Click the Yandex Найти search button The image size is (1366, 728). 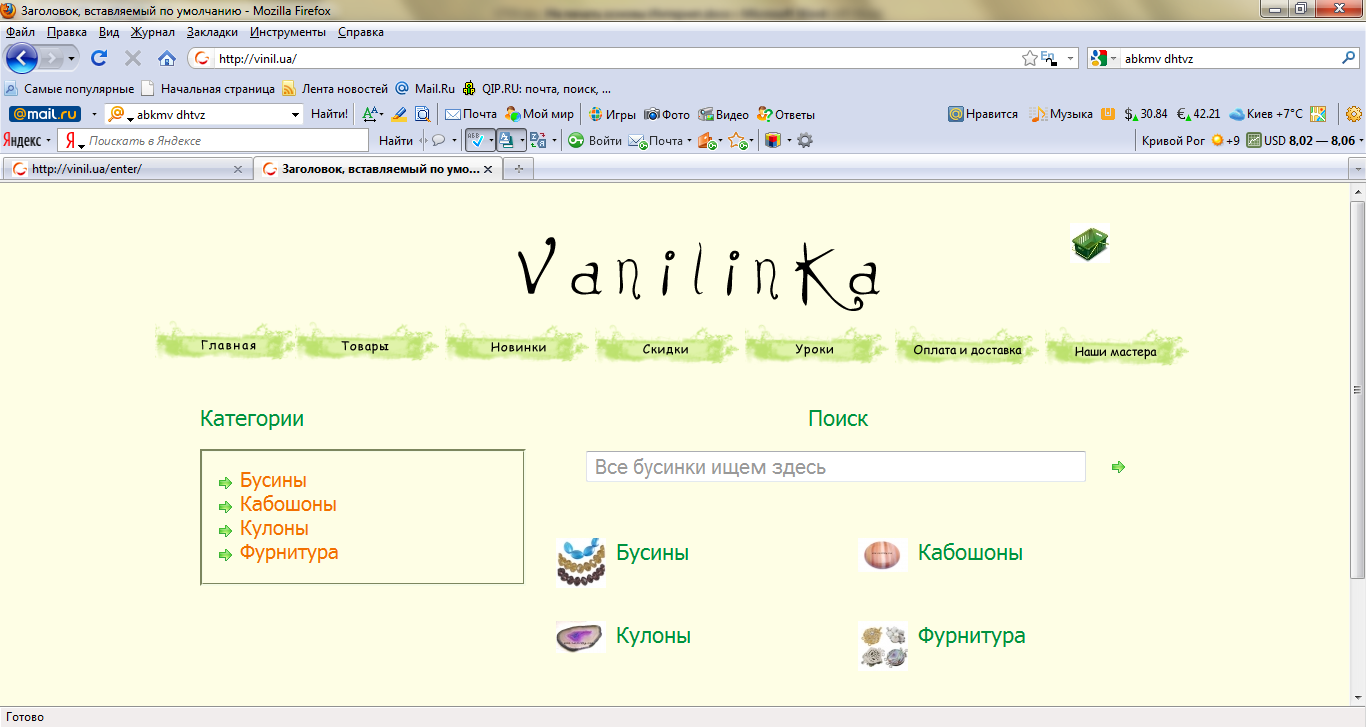(x=396, y=141)
